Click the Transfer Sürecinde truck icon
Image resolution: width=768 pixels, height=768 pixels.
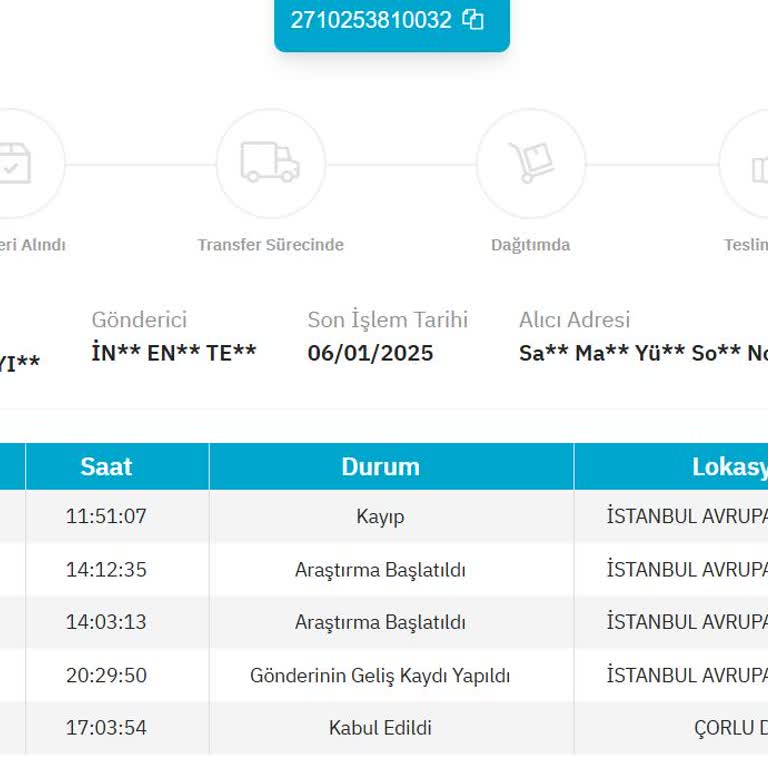(270, 162)
